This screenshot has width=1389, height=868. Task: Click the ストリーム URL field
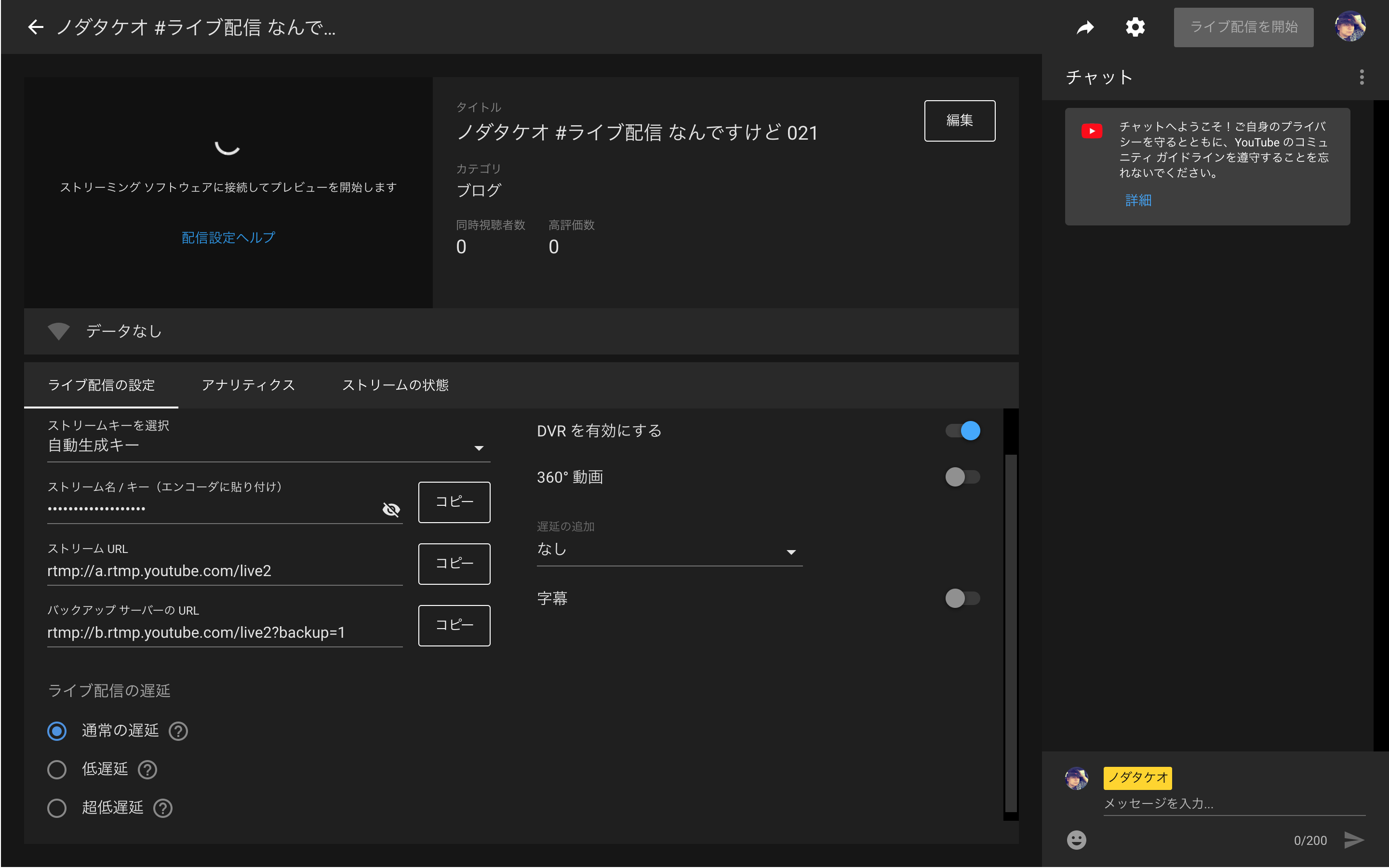(225, 571)
